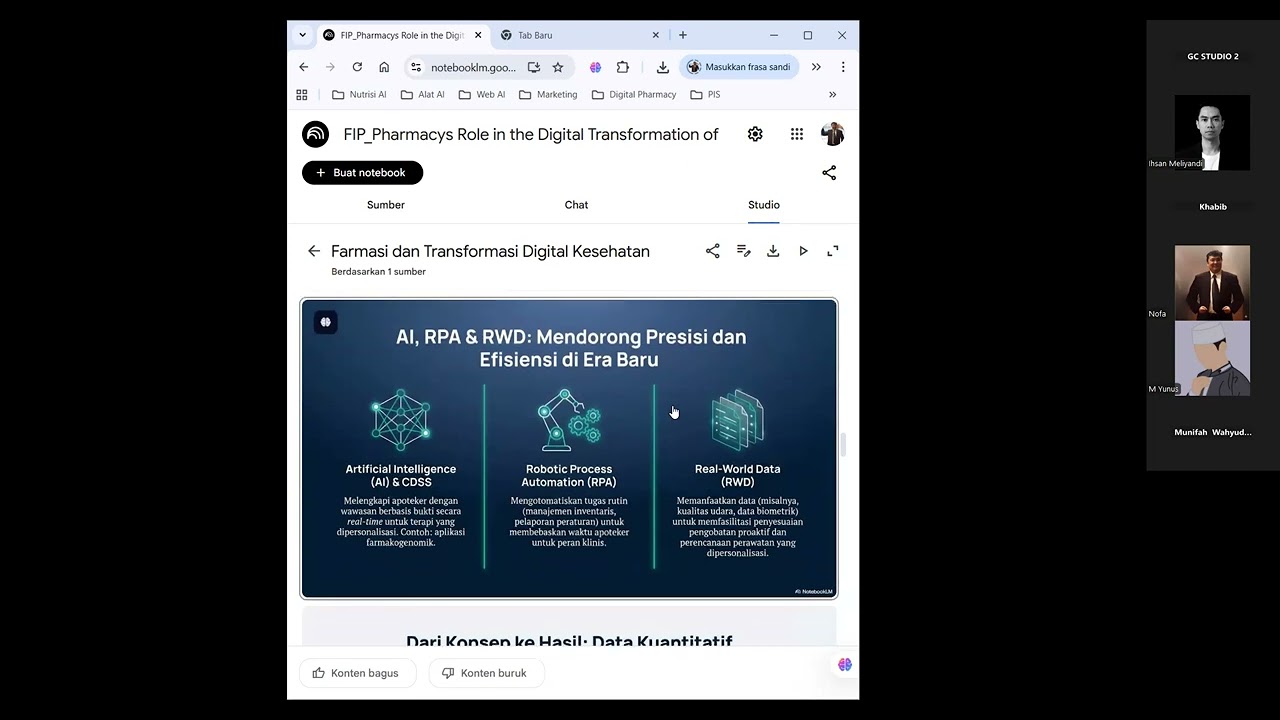The width and height of the screenshot is (1280, 720).
Task: Switch to the Sumber tab
Action: (x=386, y=205)
